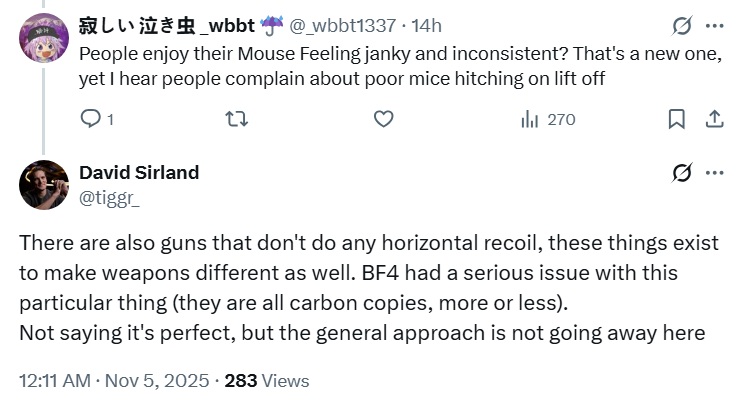Click the @_wbbt1337 handle
Viewport: 746px width, 405px height.
pyautogui.click(x=342, y=25)
